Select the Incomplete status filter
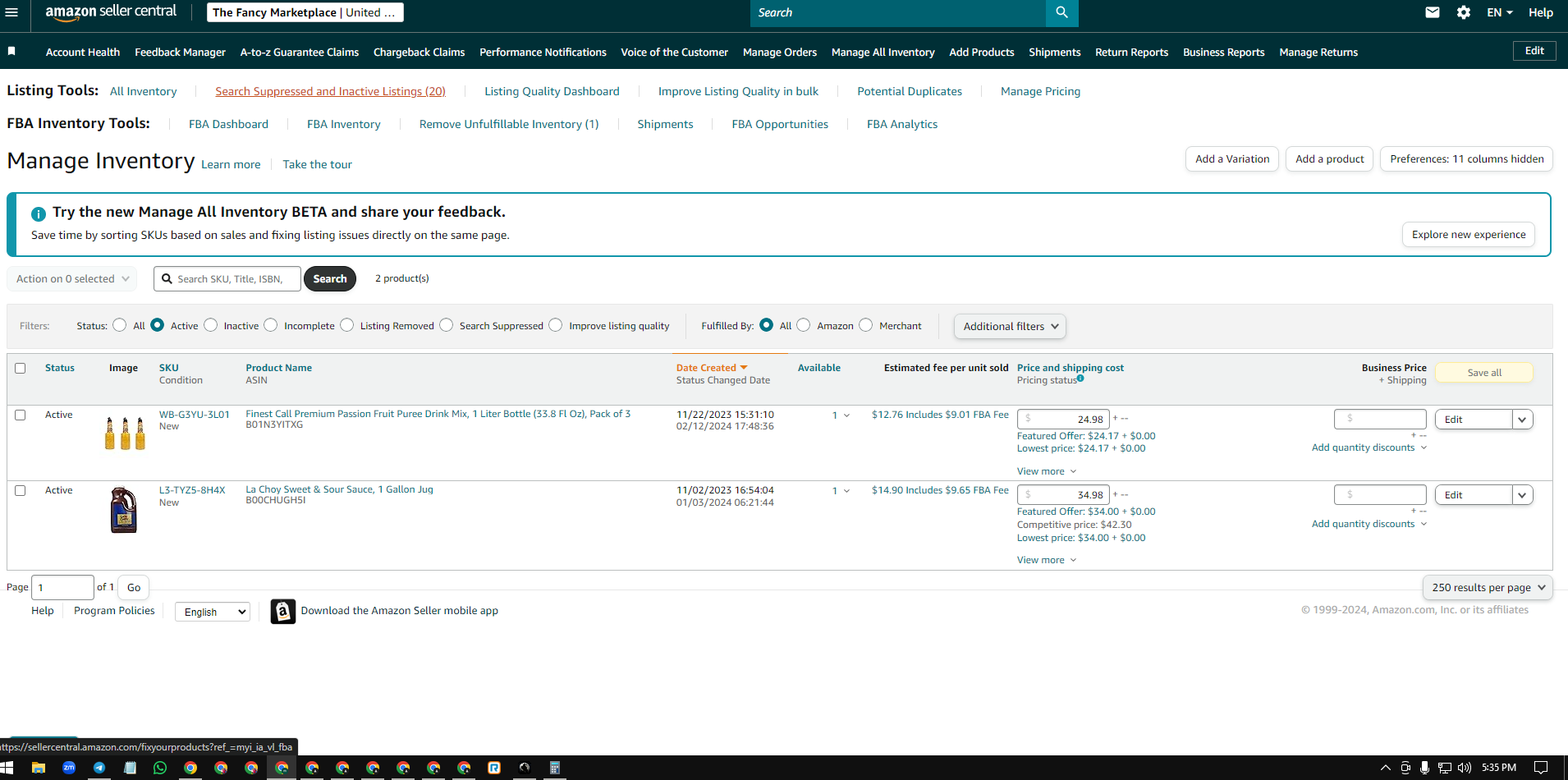 click(x=271, y=325)
